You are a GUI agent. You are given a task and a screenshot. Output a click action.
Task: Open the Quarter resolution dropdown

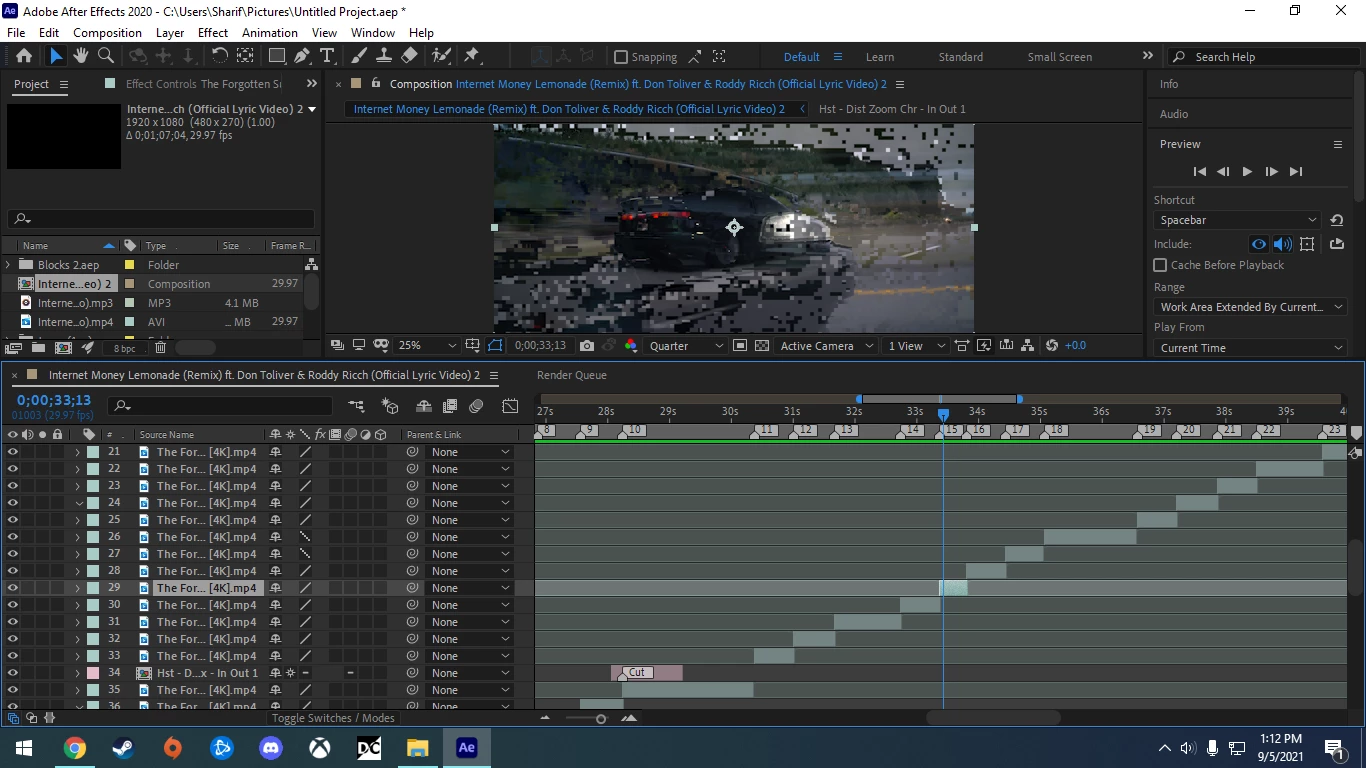coord(686,346)
